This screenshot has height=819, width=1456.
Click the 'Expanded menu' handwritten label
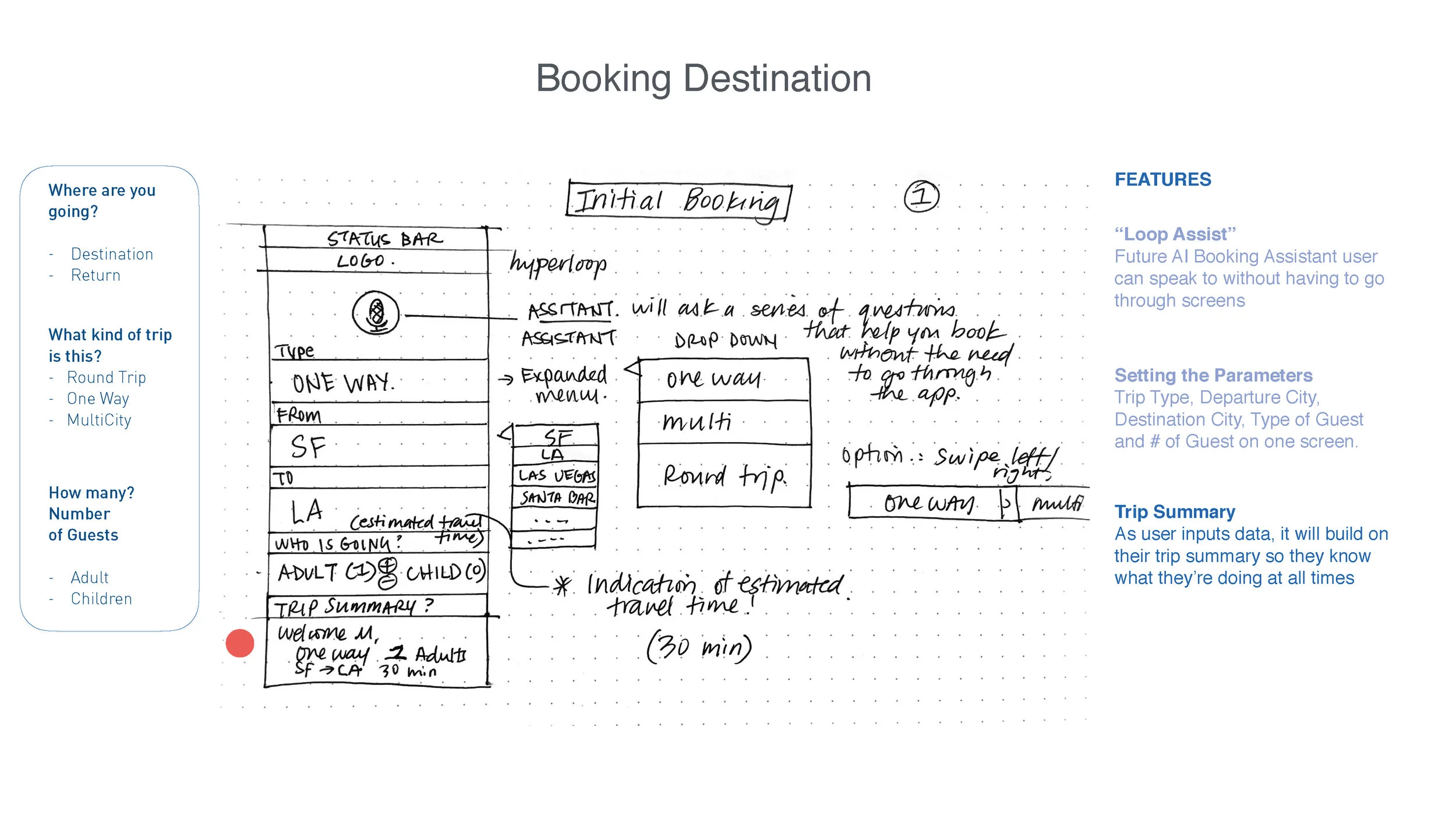(564, 384)
